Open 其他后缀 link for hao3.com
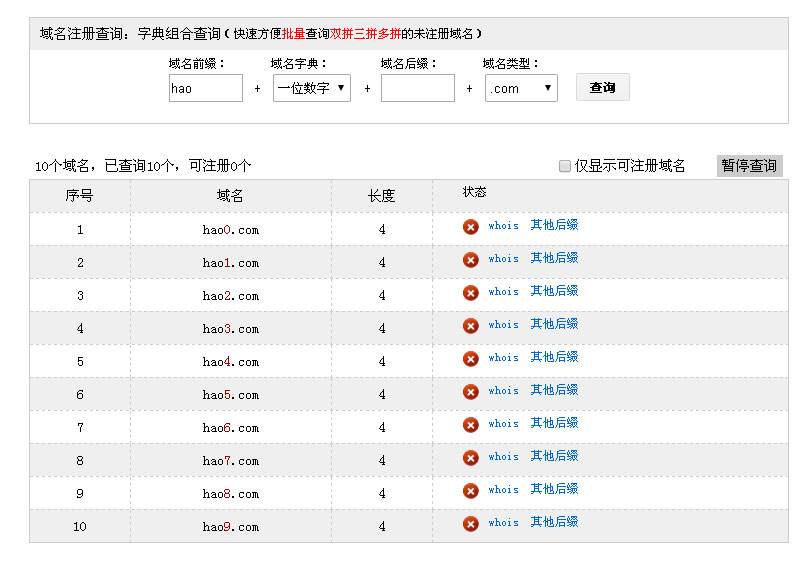Image resolution: width=809 pixels, height=566 pixels. (x=555, y=324)
